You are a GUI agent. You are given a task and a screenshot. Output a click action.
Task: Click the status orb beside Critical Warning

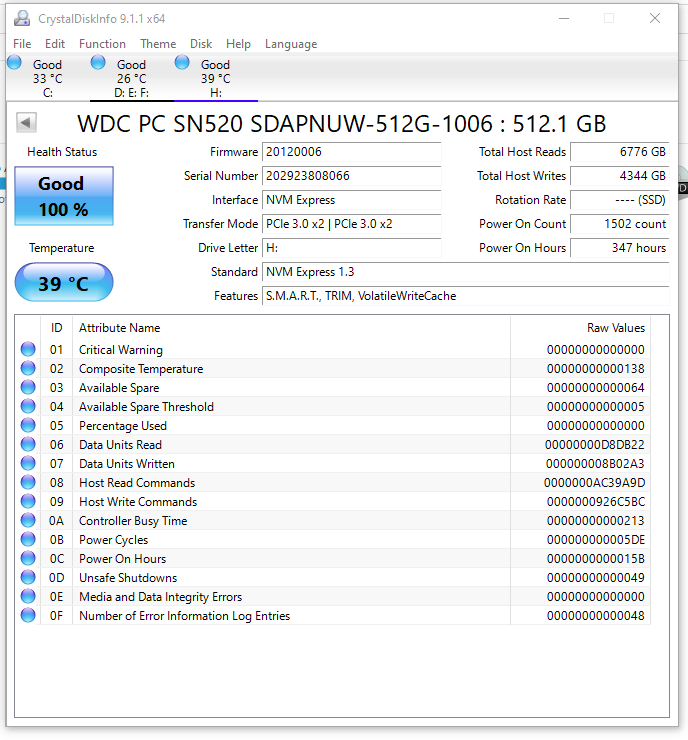(28, 349)
